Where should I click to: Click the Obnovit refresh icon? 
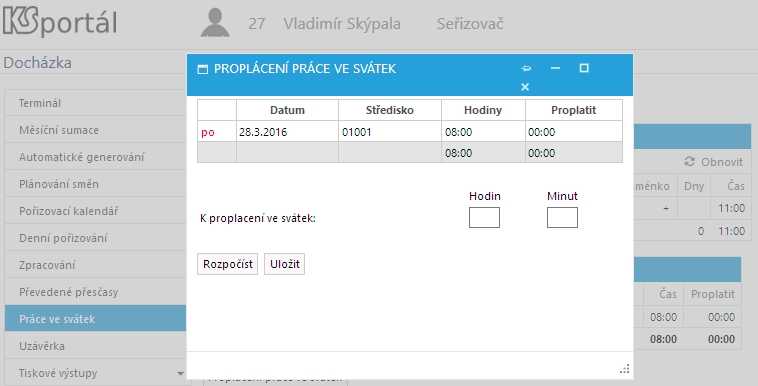coord(690,162)
